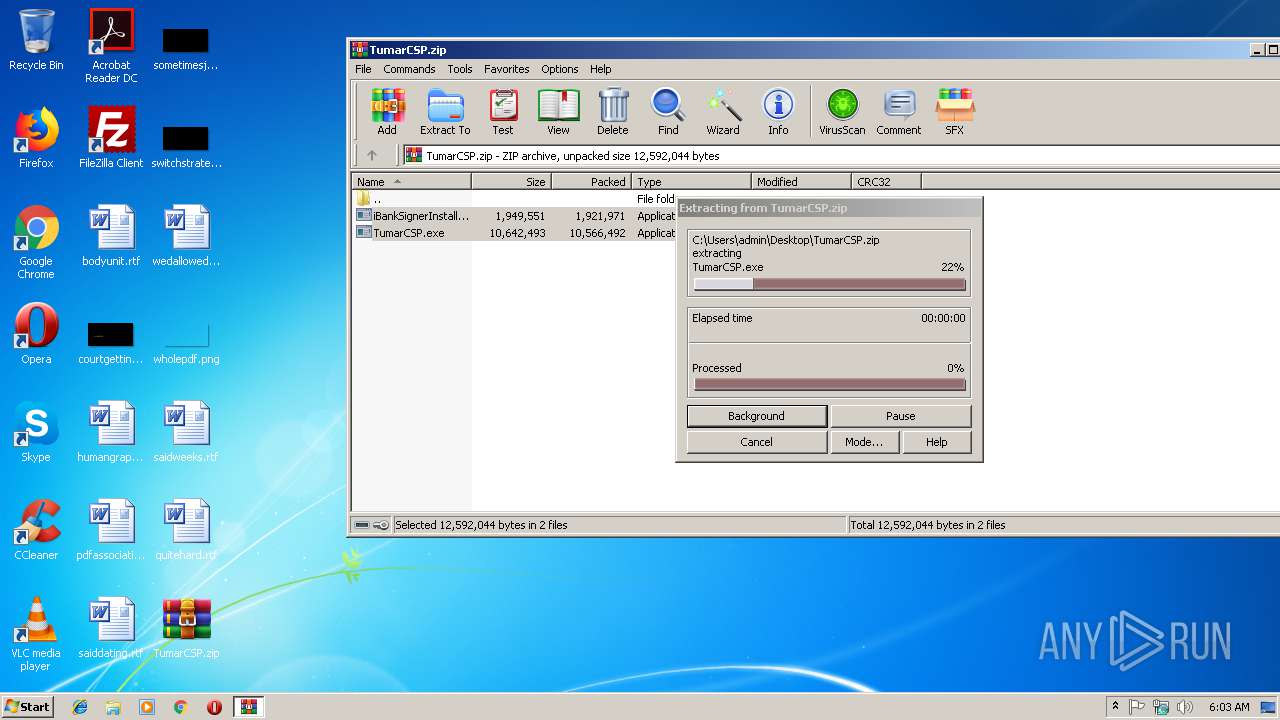Viewport: 1280px width, 720px height.
Task: Show hidden system tray icons
Action: pyautogui.click(x=1115, y=706)
